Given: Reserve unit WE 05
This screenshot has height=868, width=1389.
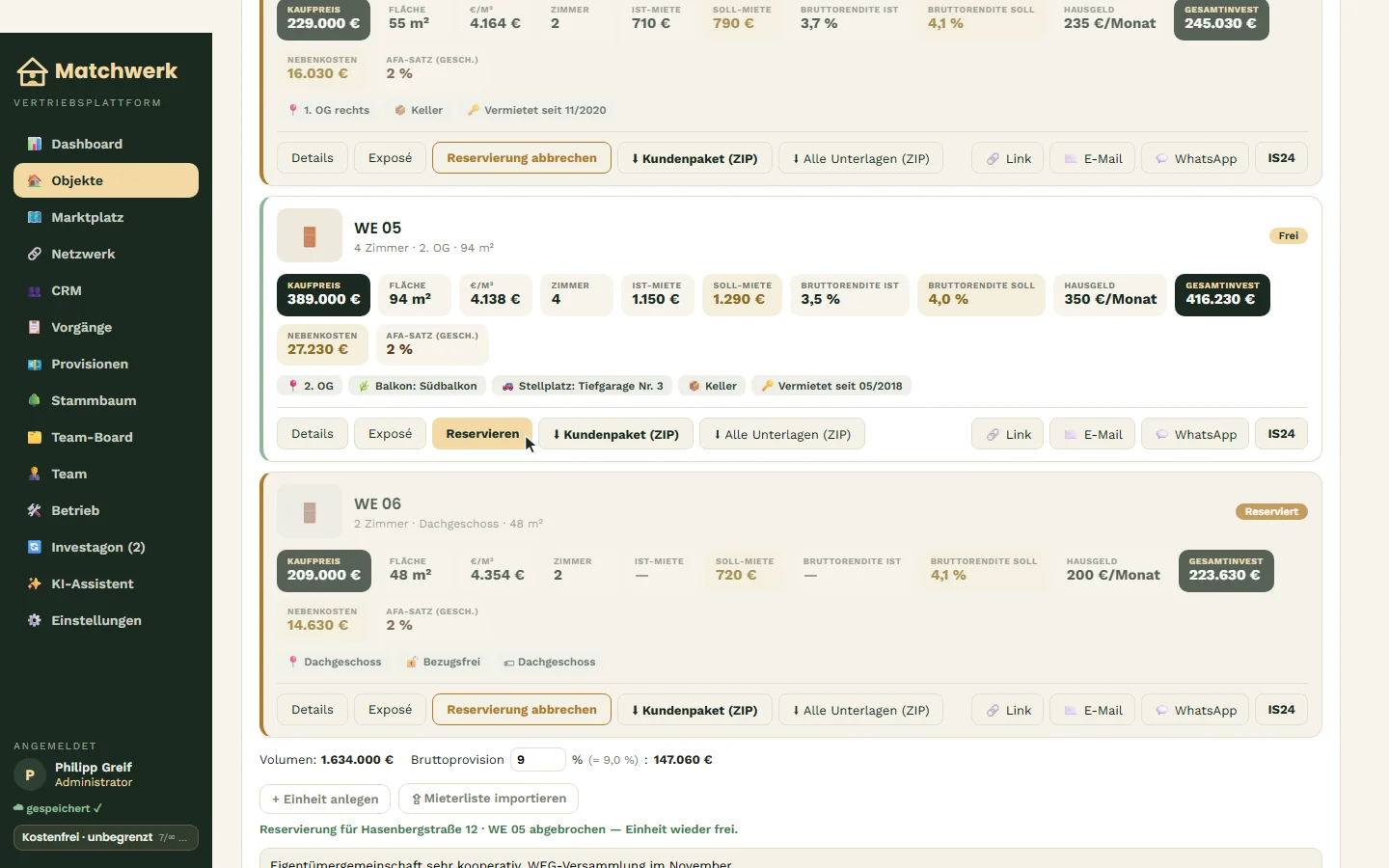Looking at the screenshot, I should pyautogui.click(x=482, y=434).
